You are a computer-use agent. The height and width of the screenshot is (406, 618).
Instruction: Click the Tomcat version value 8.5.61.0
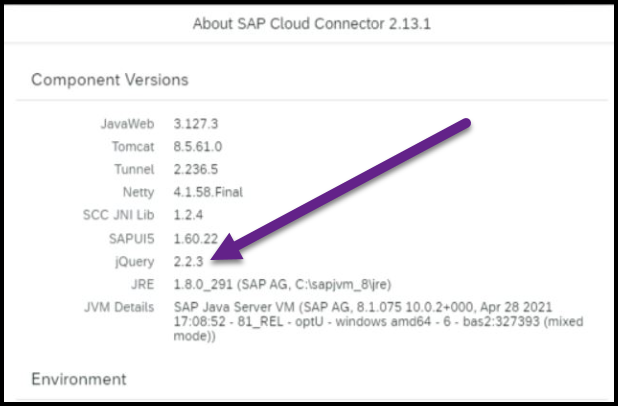coord(197,147)
